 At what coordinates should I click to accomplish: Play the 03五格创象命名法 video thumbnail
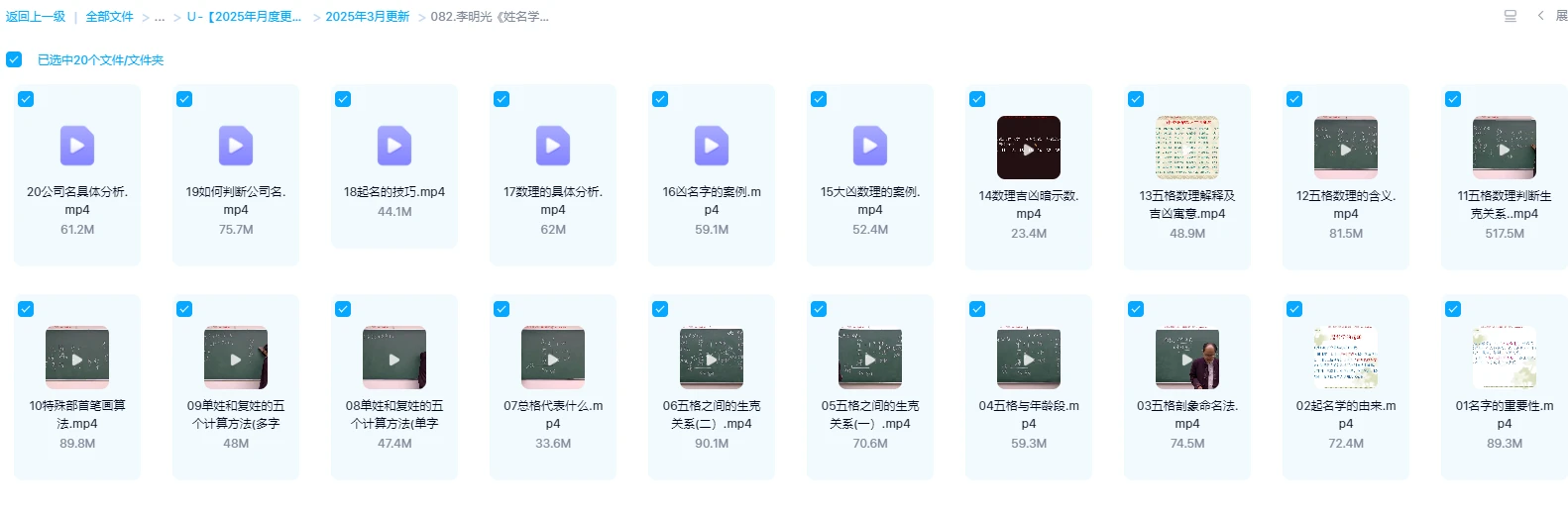click(x=1187, y=358)
